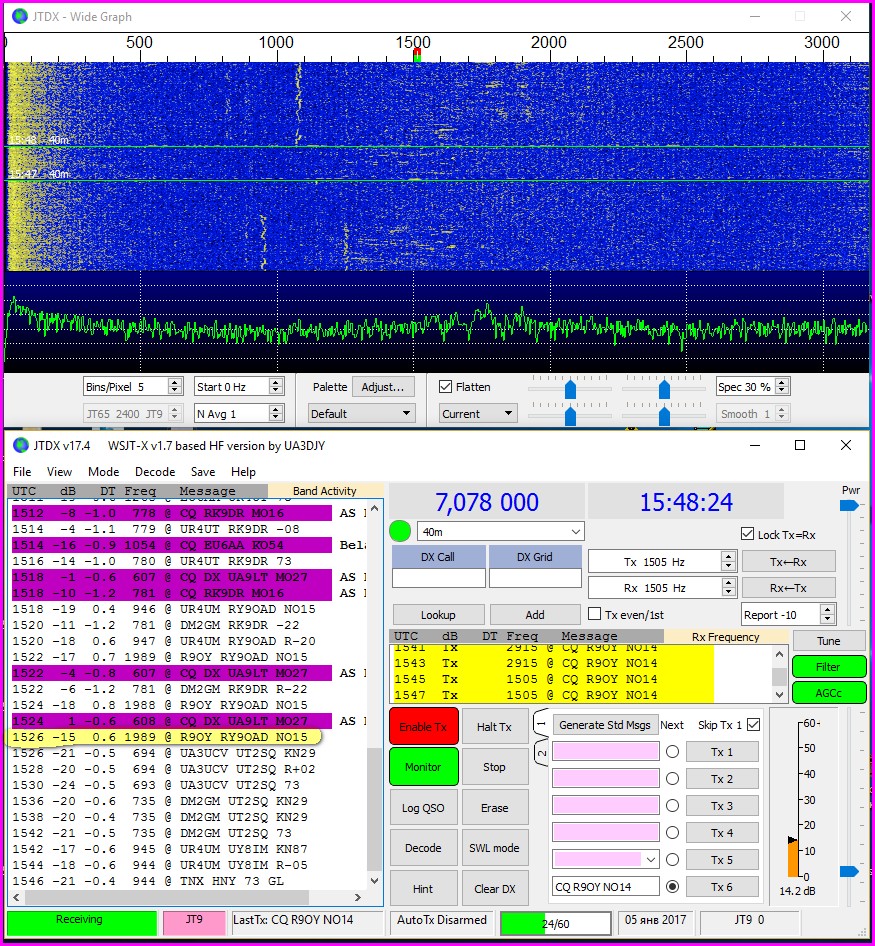
Task: Click the Halt Tx button
Action: tap(494, 727)
